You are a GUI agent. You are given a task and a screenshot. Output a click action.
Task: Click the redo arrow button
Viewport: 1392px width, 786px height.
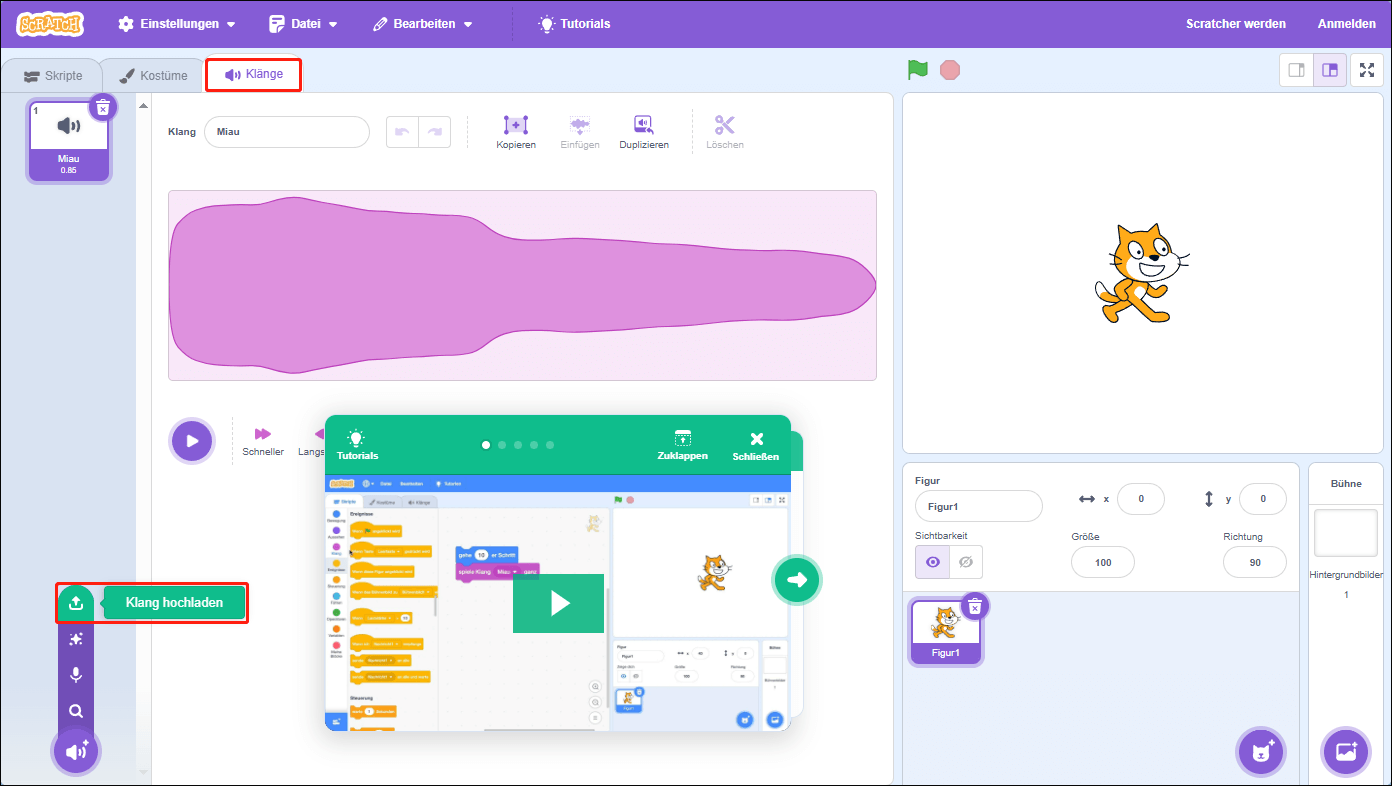click(x=434, y=132)
